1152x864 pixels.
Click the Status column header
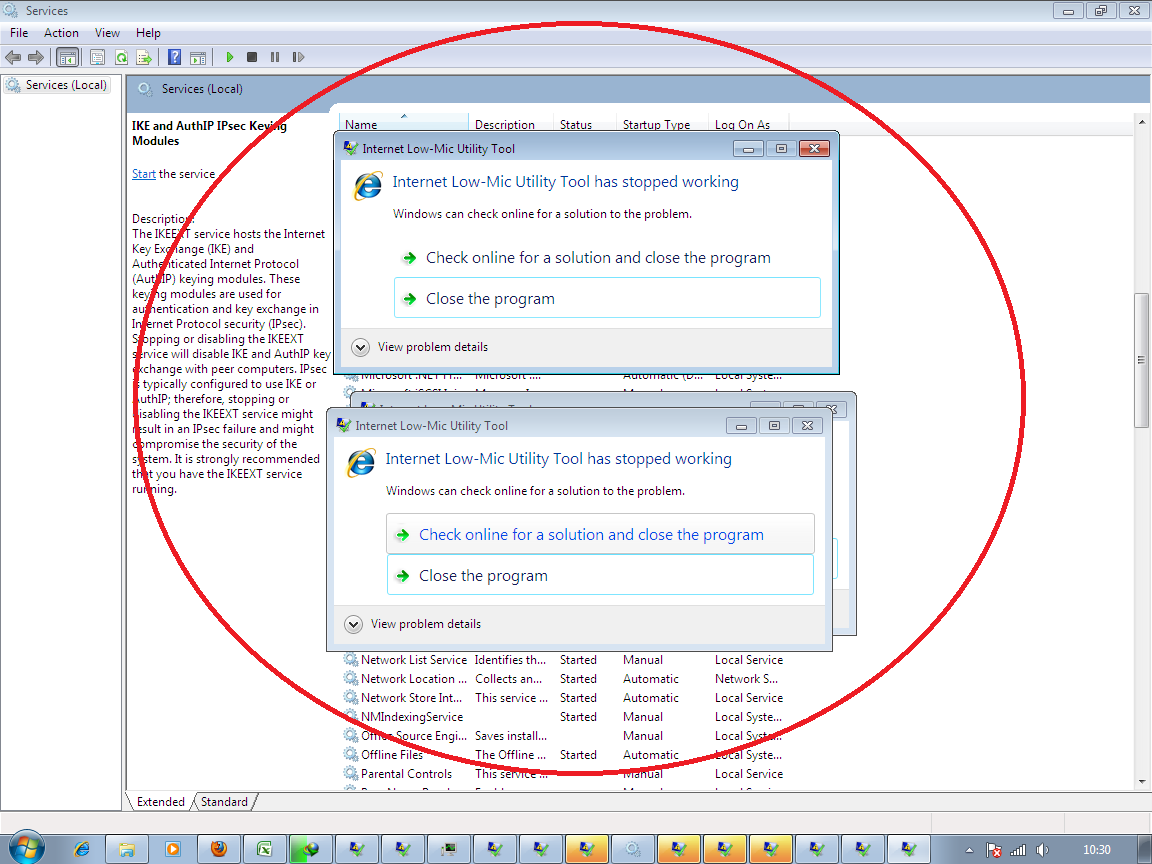(x=585, y=124)
